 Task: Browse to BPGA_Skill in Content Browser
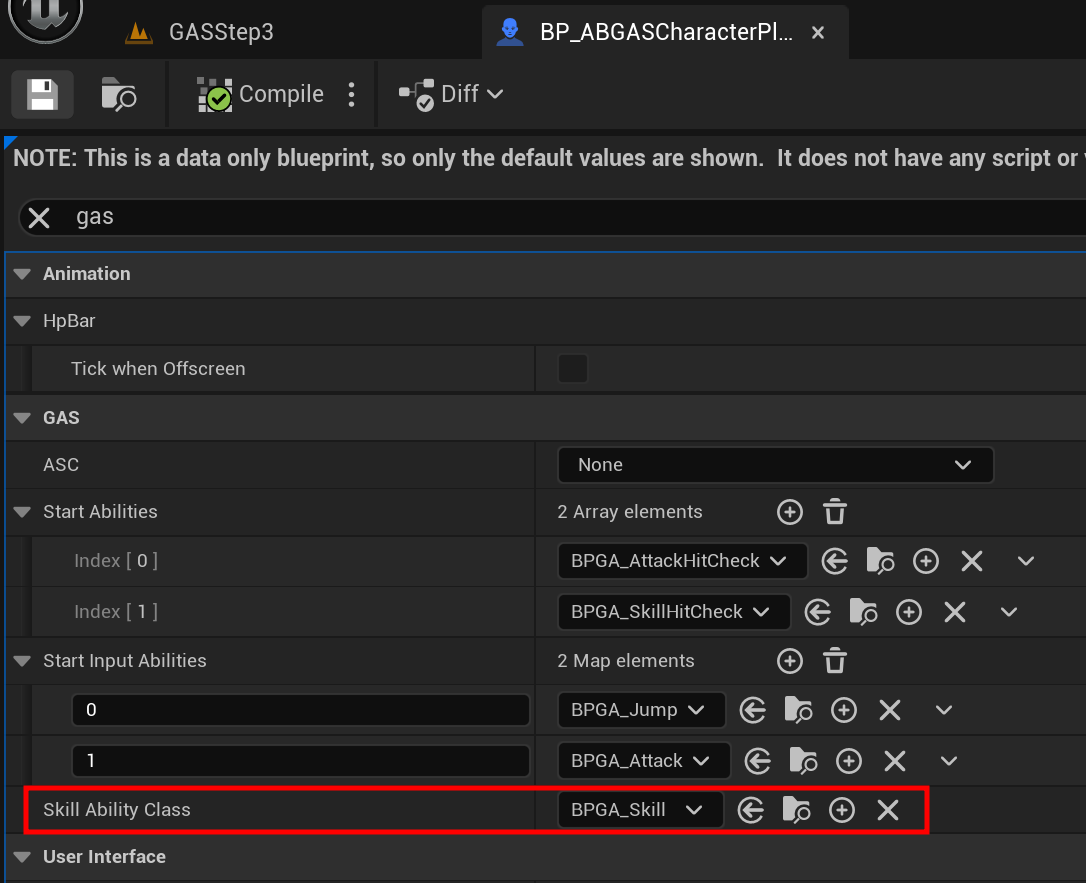pos(796,810)
